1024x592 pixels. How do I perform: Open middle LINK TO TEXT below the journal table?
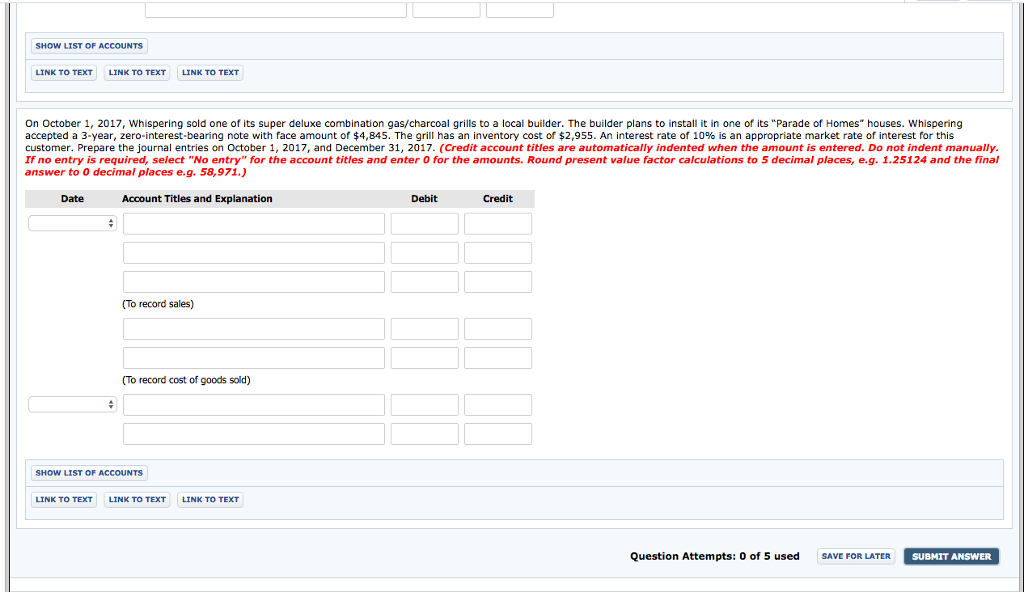click(x=137, y=499)
